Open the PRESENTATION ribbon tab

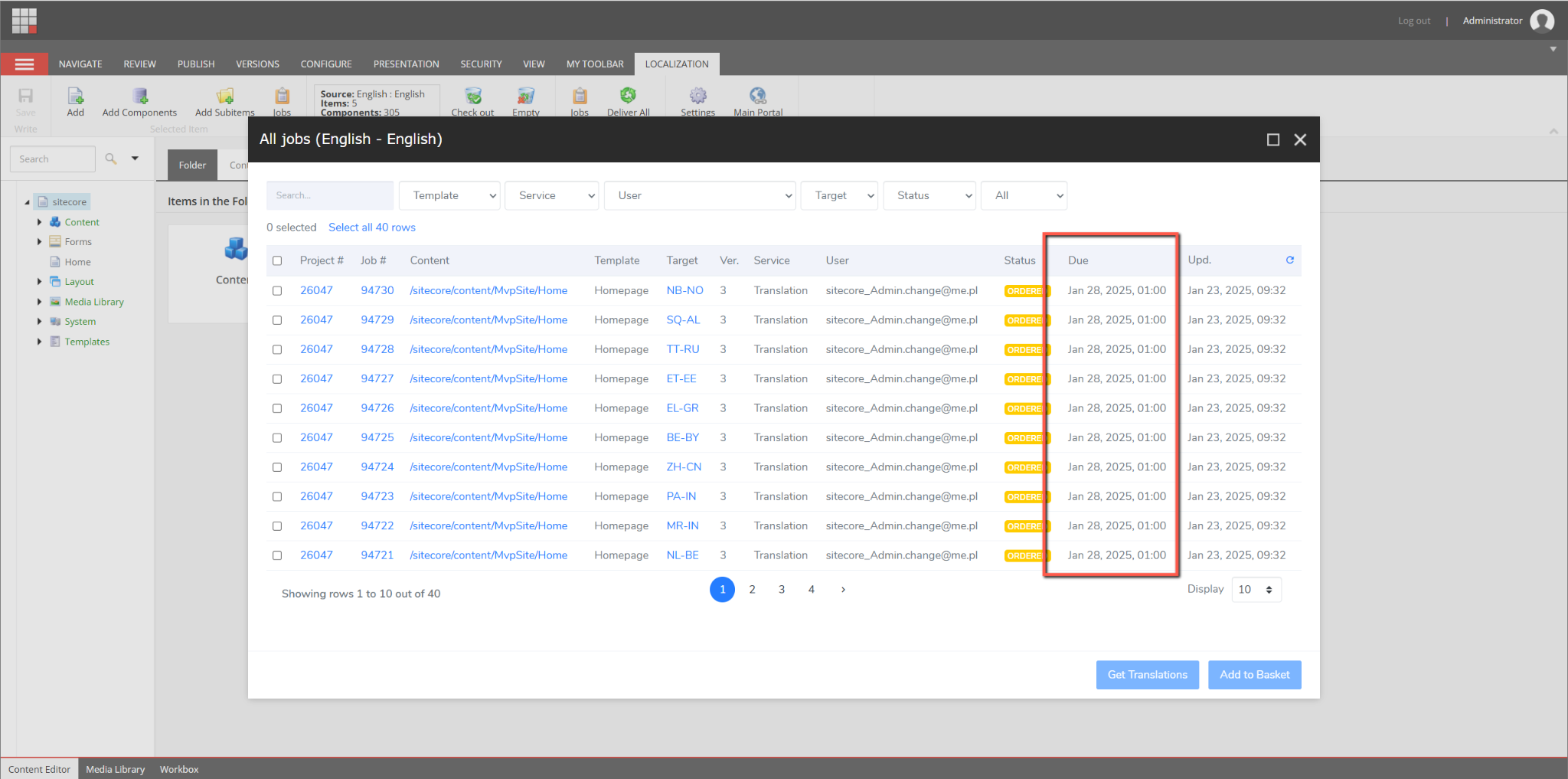click(406, 64)
